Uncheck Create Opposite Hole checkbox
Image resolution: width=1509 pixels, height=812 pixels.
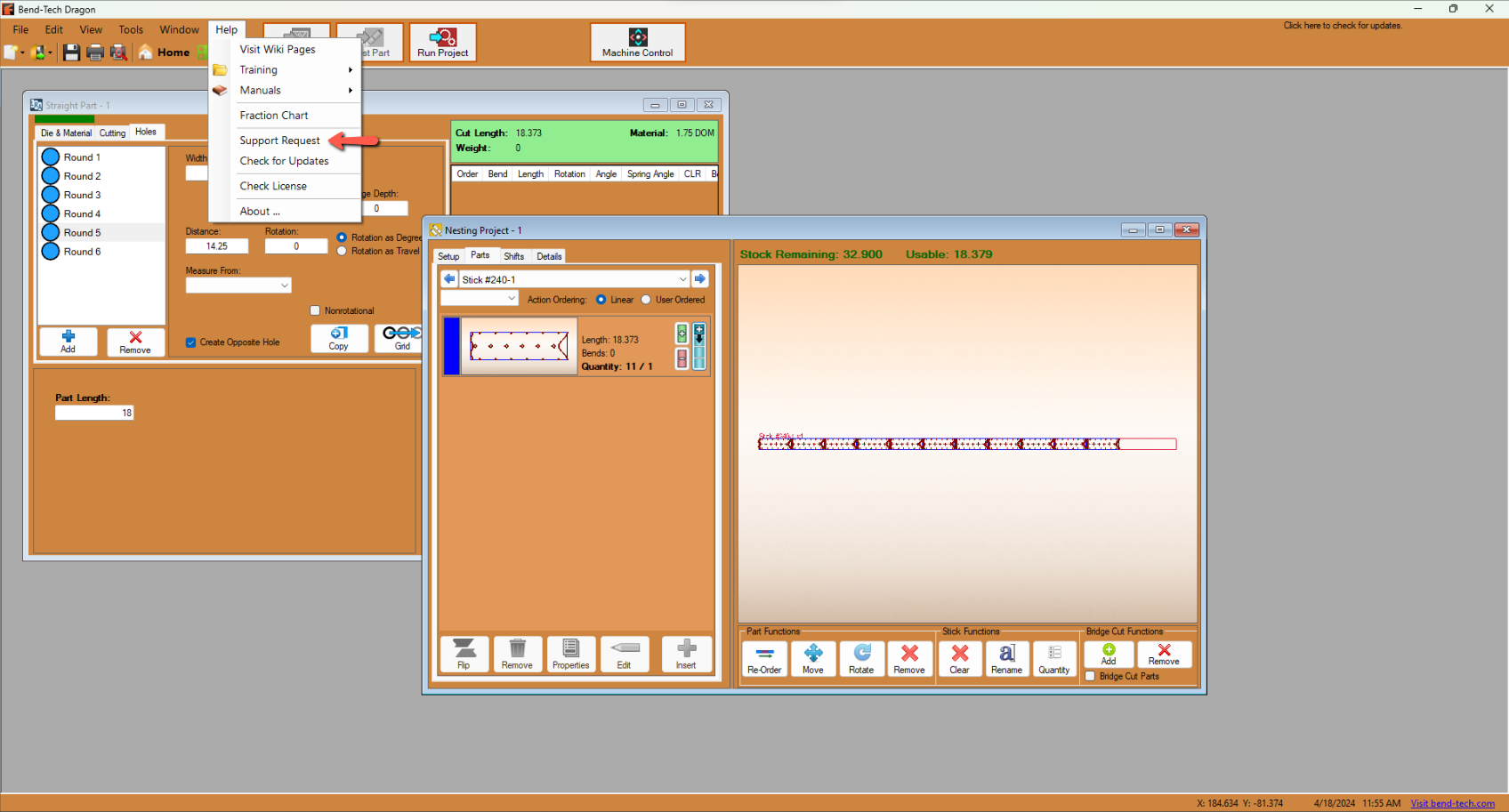pyautogui.click(x=190, y=342)
